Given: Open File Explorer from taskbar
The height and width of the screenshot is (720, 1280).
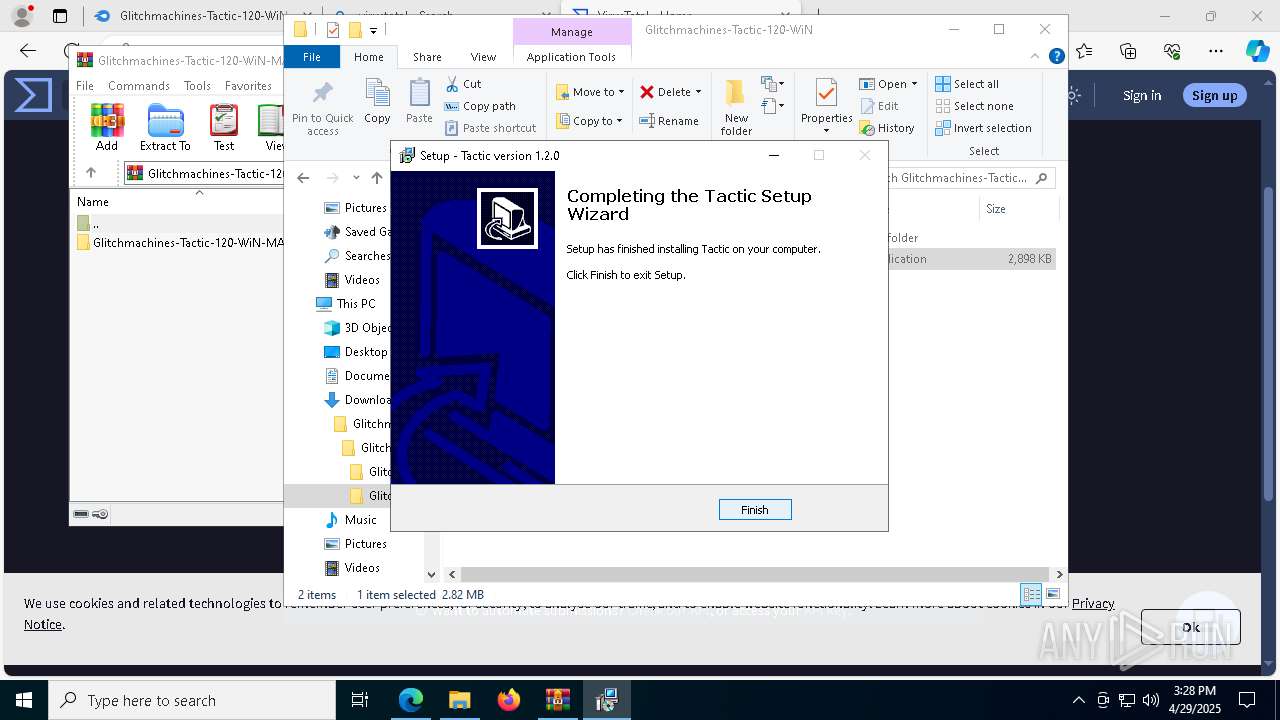Looking at the screenshot, I should [459, 700].
